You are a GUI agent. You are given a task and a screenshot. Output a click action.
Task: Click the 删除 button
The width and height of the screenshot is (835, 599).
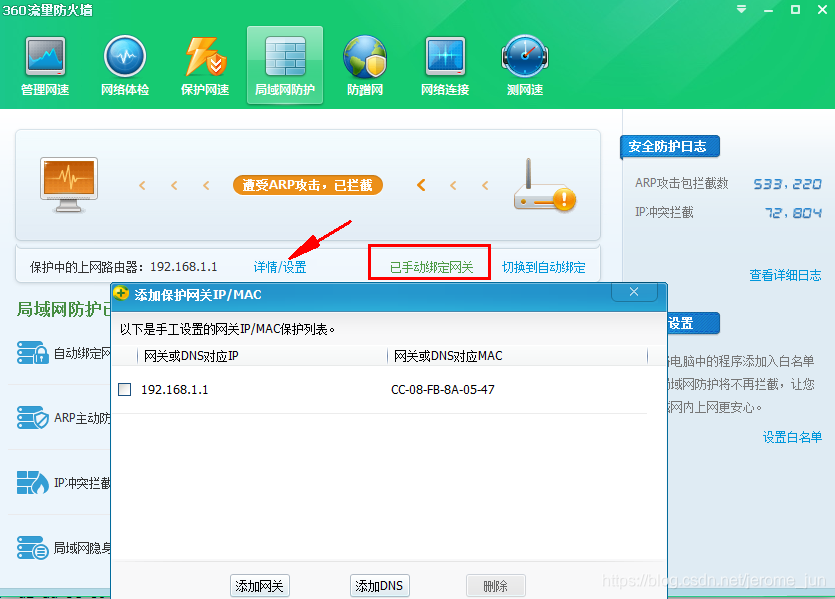tap(496, 586)
